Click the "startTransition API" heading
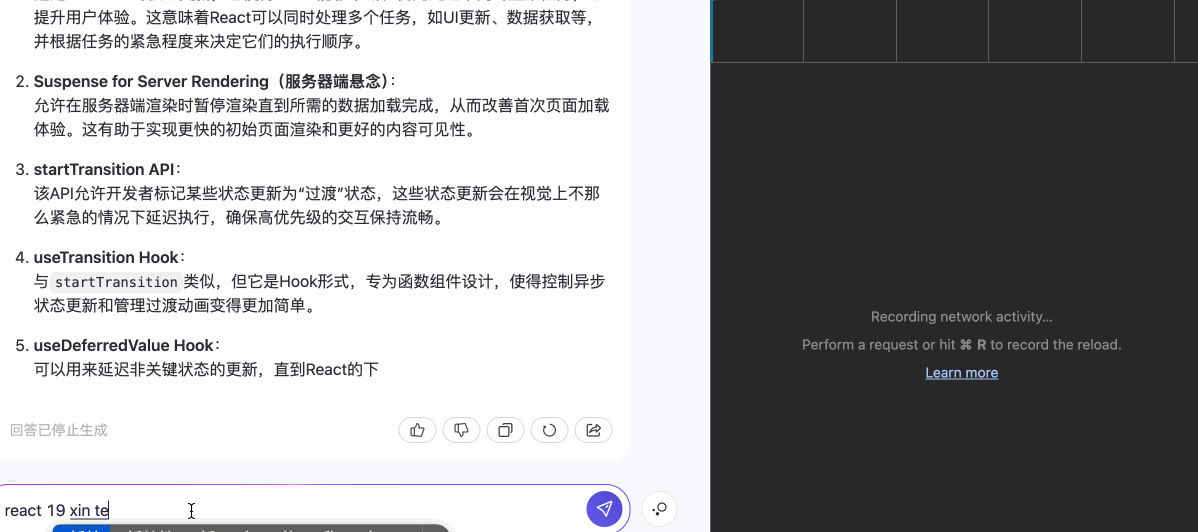Screen dimensions: 1198x532 (x=104, y=169)
